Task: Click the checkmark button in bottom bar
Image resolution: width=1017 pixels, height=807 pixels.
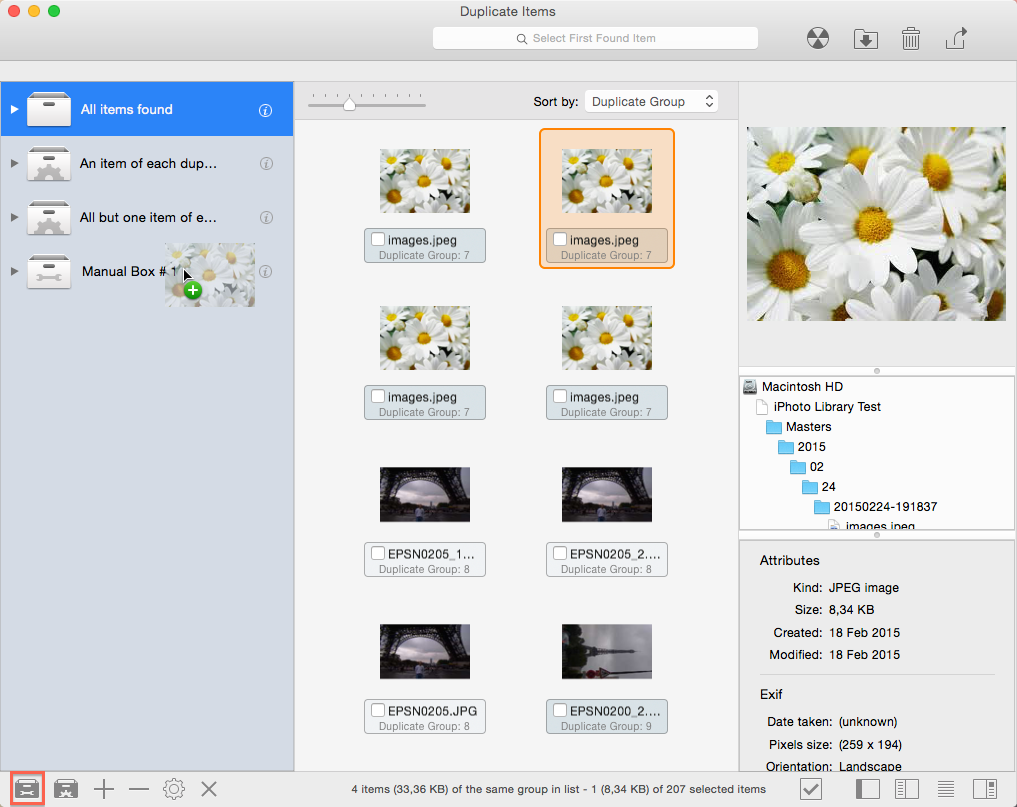Action: [811, 789]
